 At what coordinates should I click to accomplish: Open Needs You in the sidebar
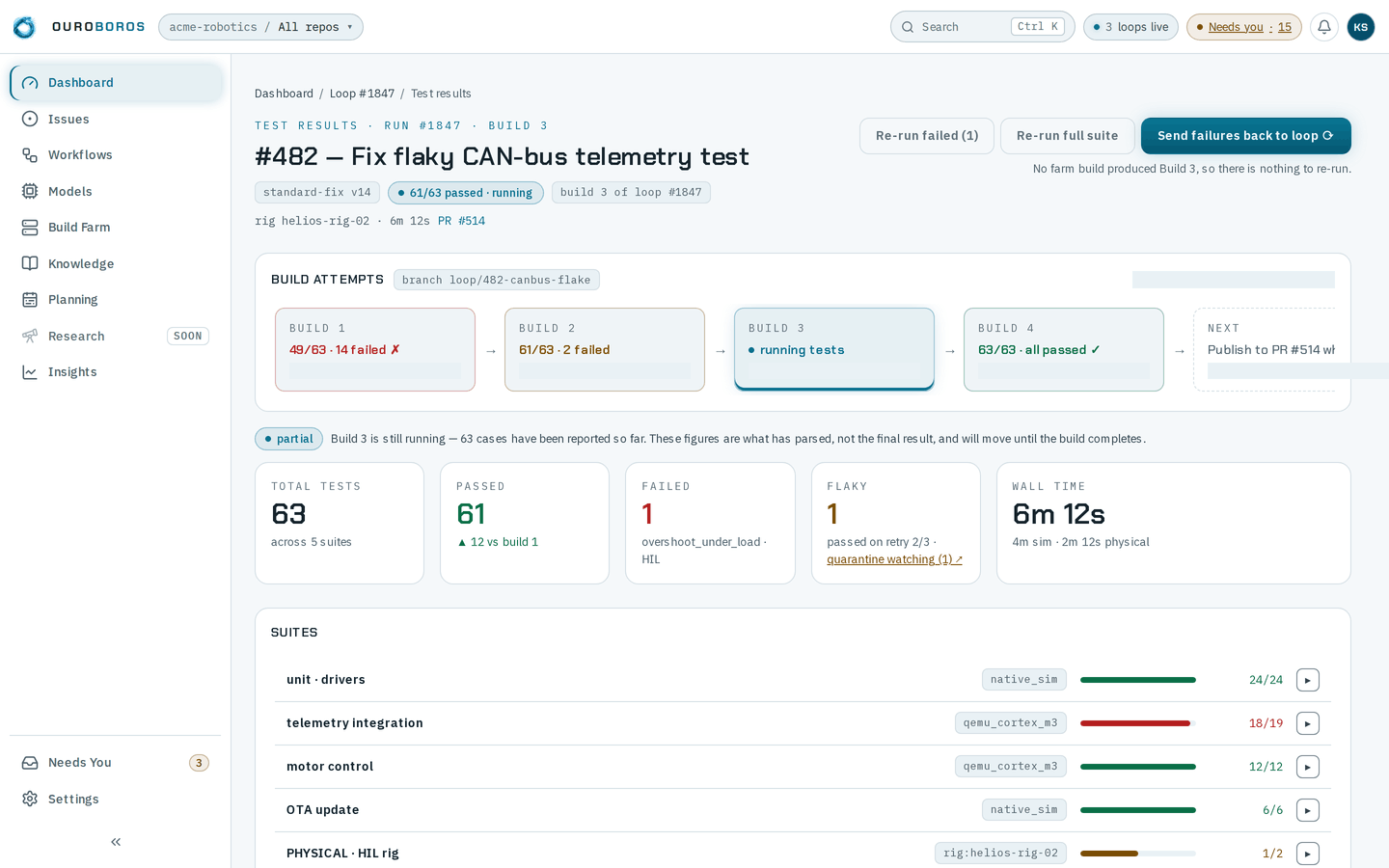click(x=116, y=763)
